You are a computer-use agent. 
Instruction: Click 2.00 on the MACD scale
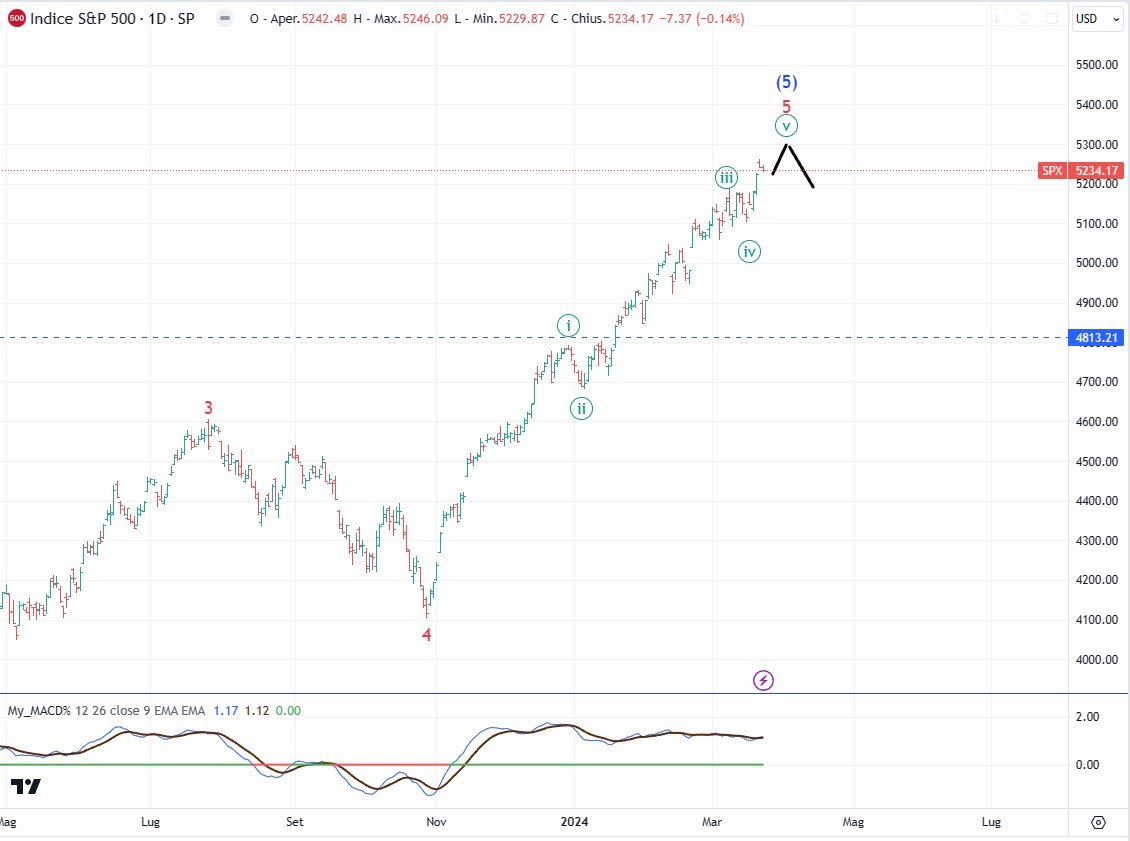click(x=1087, y=716)
